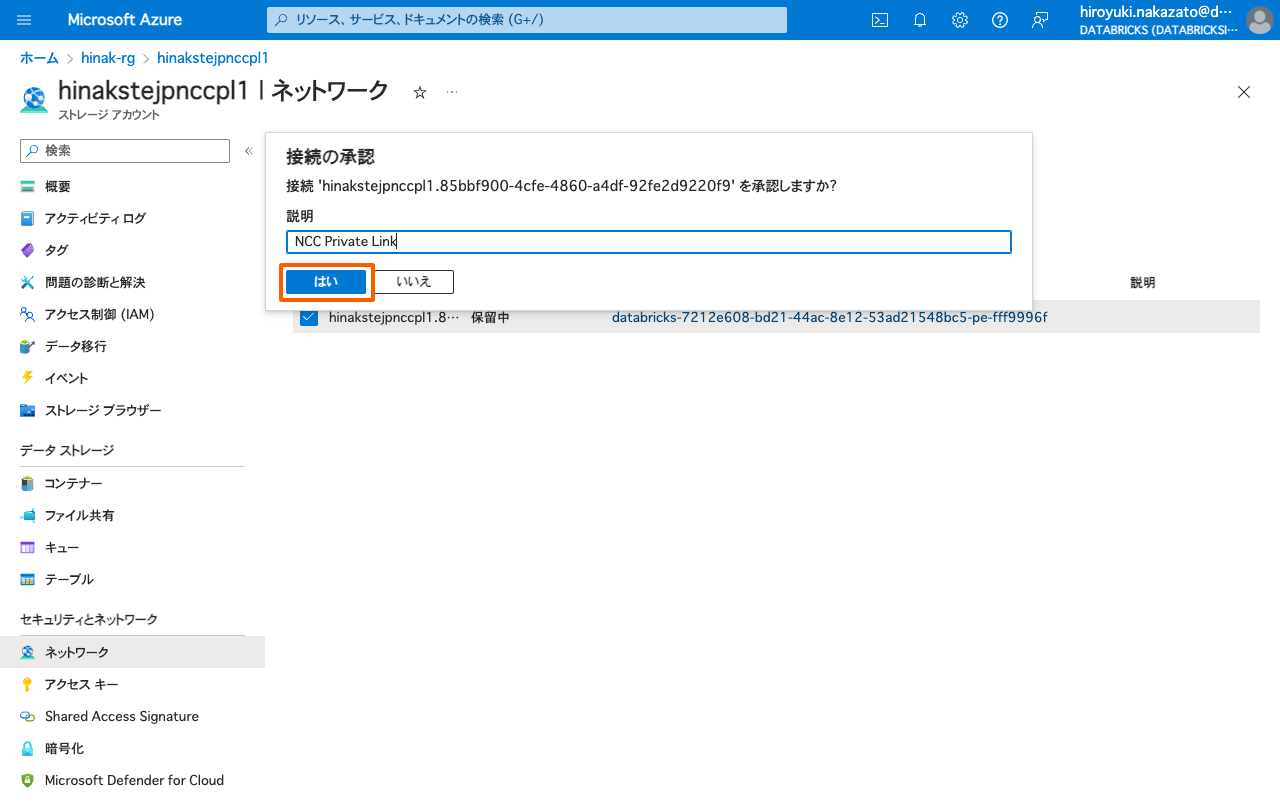Image resolution: width=1280 pixels, height=809 pixels.
Task: Click the ストレージ ブラウザー icon
Action: pyautogui.click(x=28, y=411)
